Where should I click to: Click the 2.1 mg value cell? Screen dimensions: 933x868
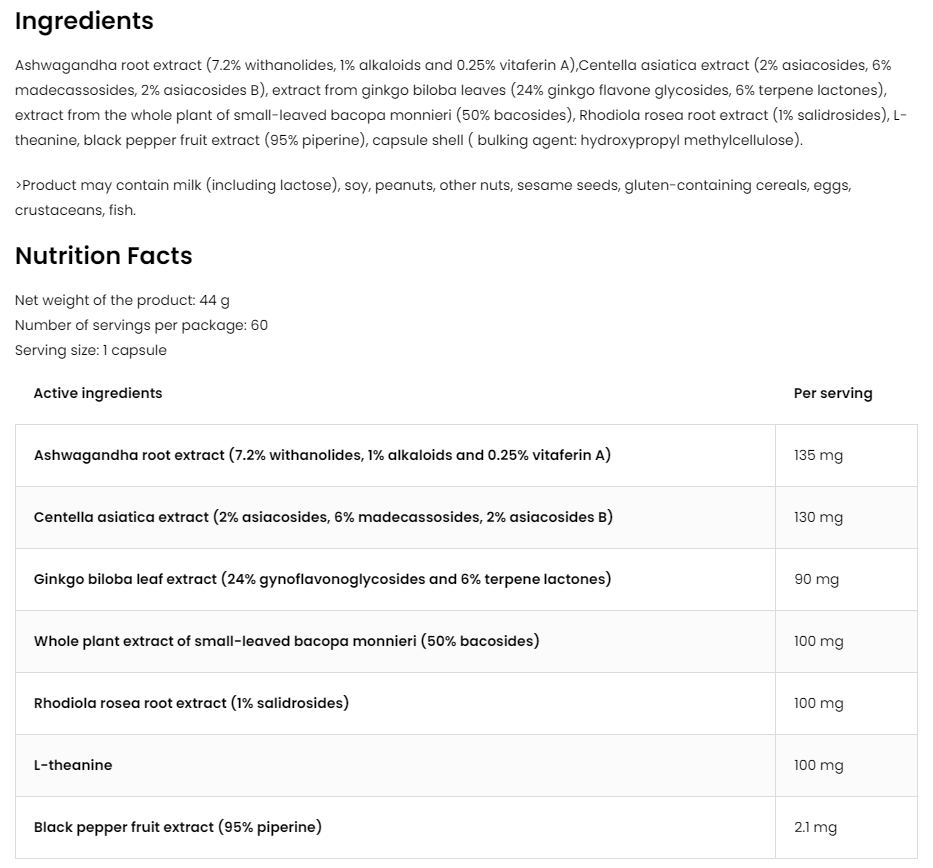(815, 827)
